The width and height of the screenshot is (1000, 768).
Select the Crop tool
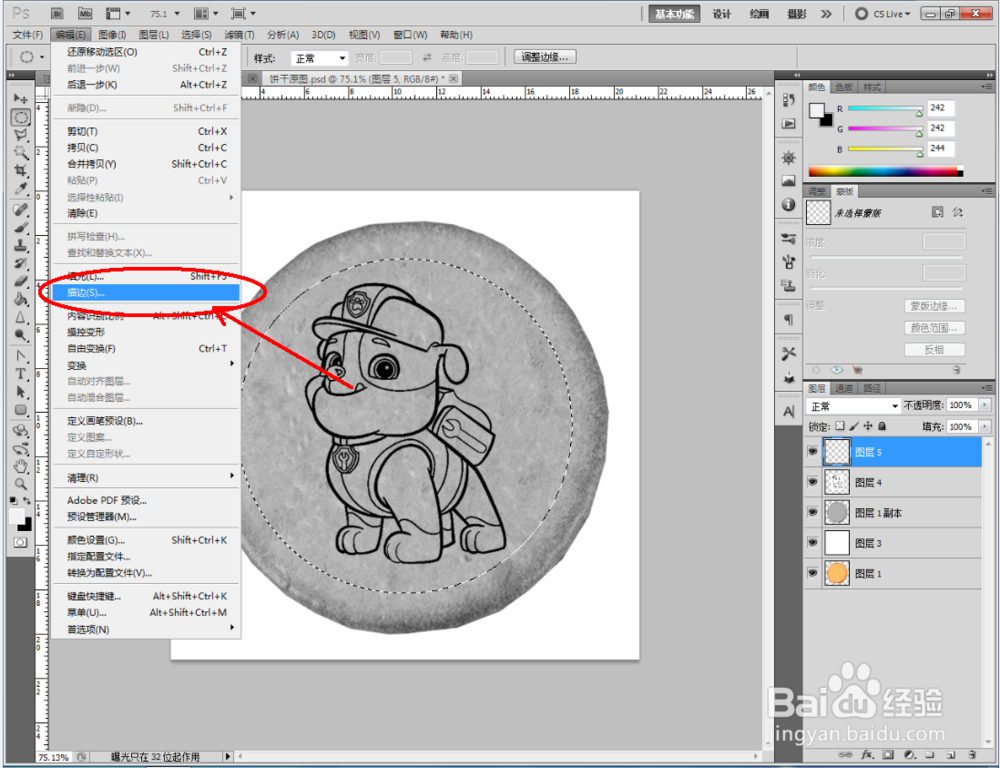[20, 170]
